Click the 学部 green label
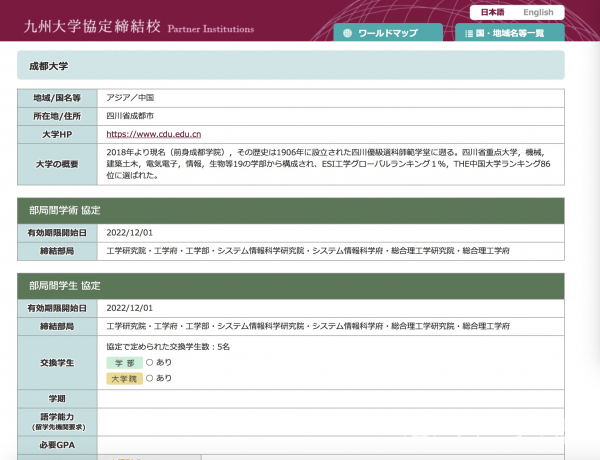This screenshot has height=460, width=600. 124,363
